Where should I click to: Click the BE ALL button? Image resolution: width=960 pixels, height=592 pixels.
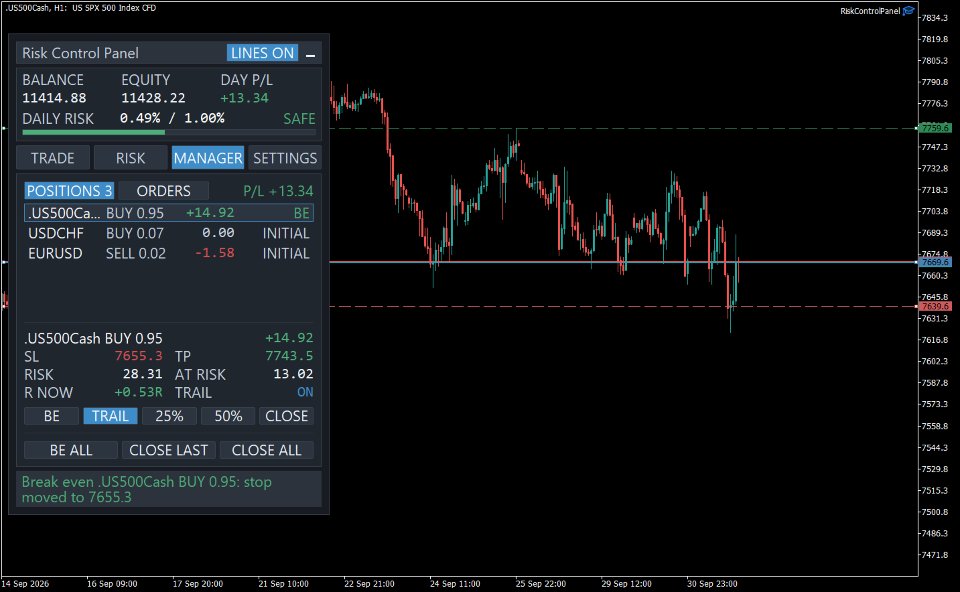tap(71, 450)
